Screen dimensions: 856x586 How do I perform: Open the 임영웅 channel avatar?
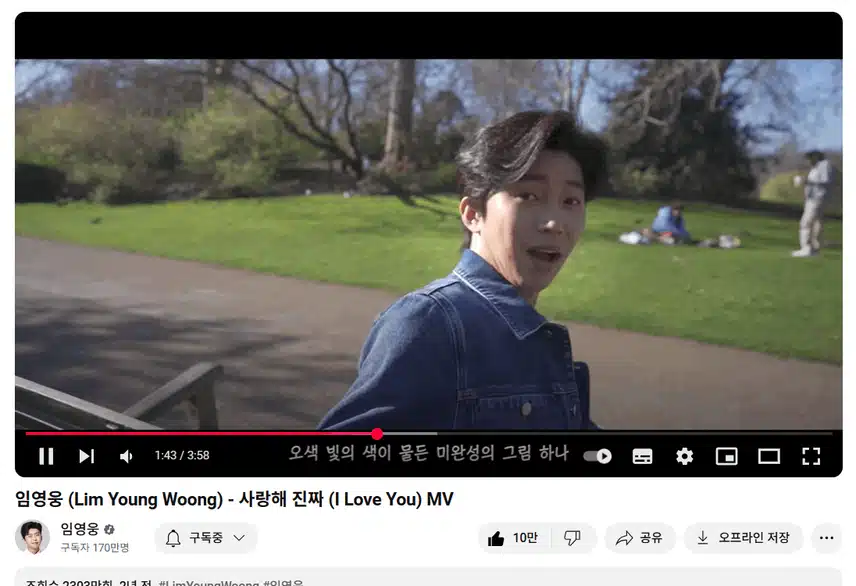pos(32,537)
